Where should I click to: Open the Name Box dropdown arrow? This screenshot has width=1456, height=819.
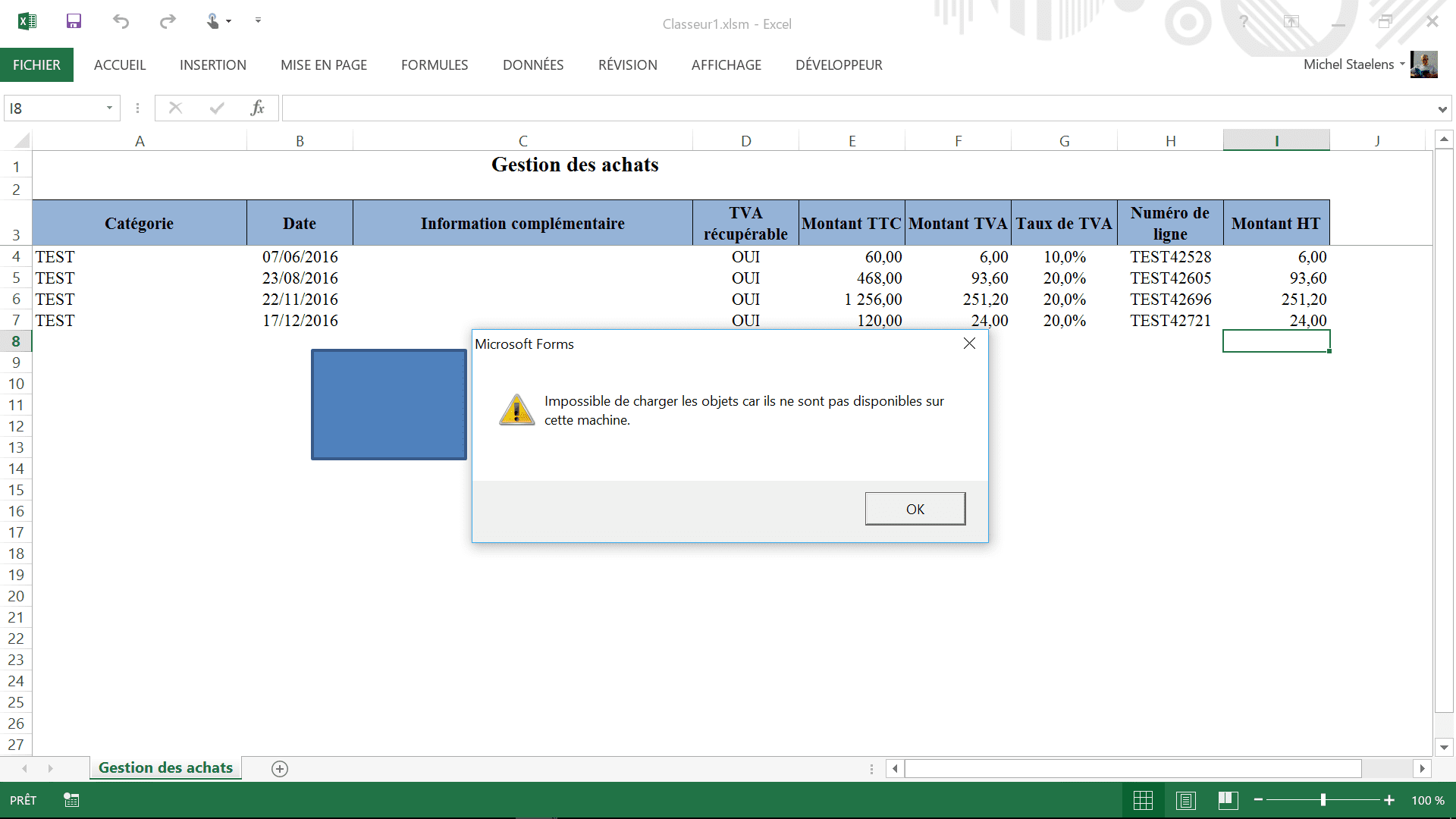coord(109,108)
